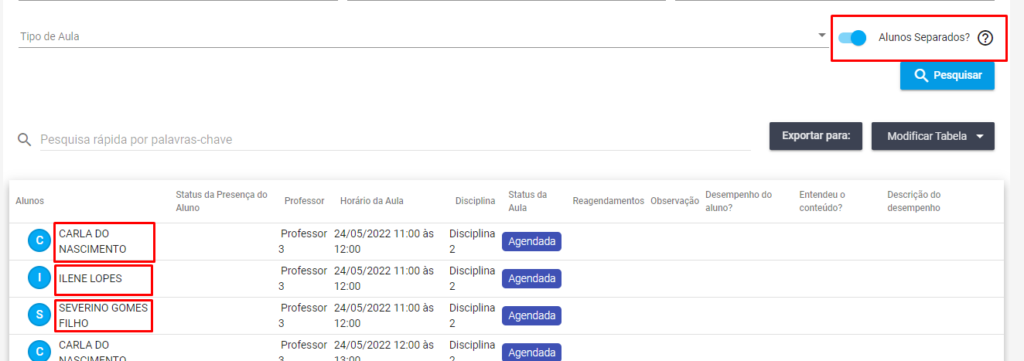Click the Status da Aula column header

point(528,201)
